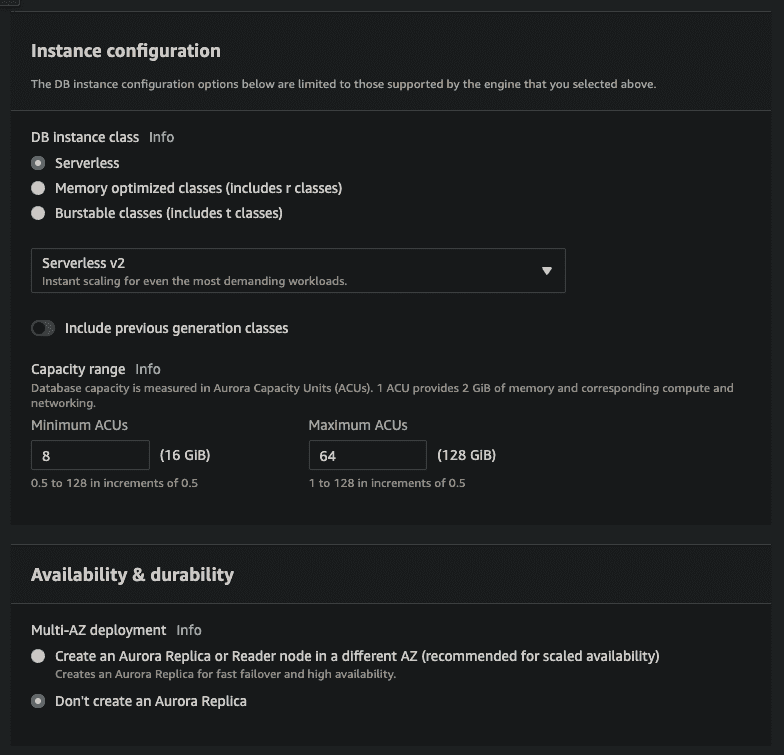Click the Instant scaling description inside dropdown
The image size is (784, 755).
[x=194, y=281]
